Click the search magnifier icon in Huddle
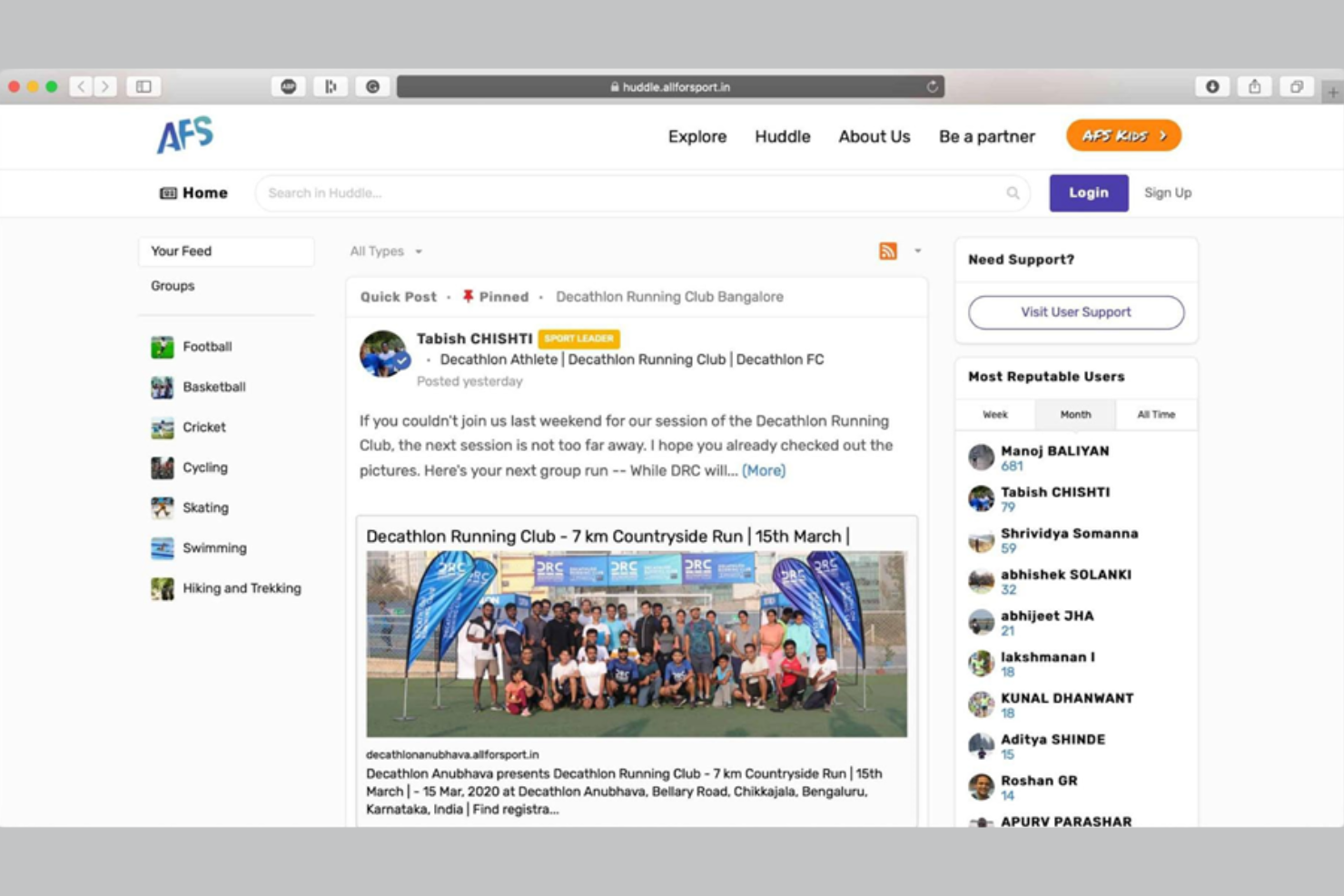The height and width of the screenshot is (896, 1344). (1013, 192)
